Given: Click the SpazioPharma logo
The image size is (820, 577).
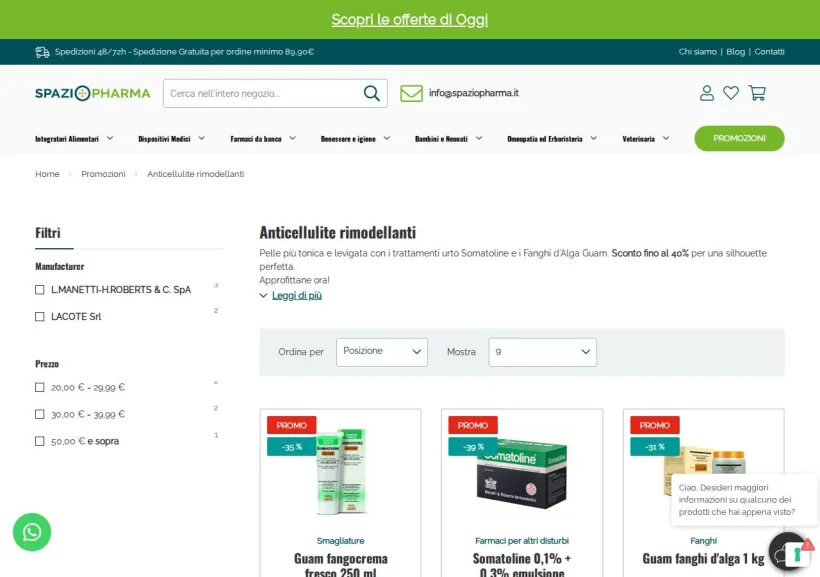Looking at the screenshot, I should [93, 93].
